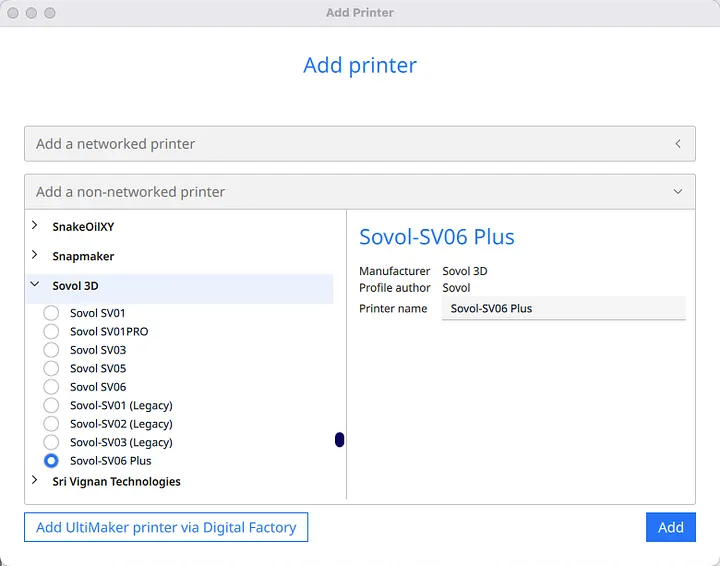Select Sovol-SV03 (Legacy) radio button
Viewport: 720px width, 566px height.
[51, 442]
